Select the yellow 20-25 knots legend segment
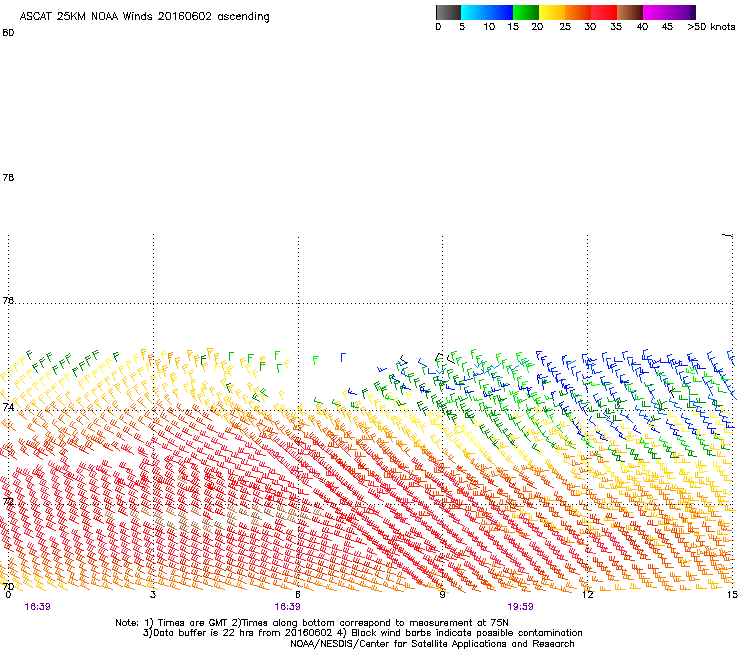Image resolution: width=740 pixels, height=650 pixels. [x=552, y=12]
